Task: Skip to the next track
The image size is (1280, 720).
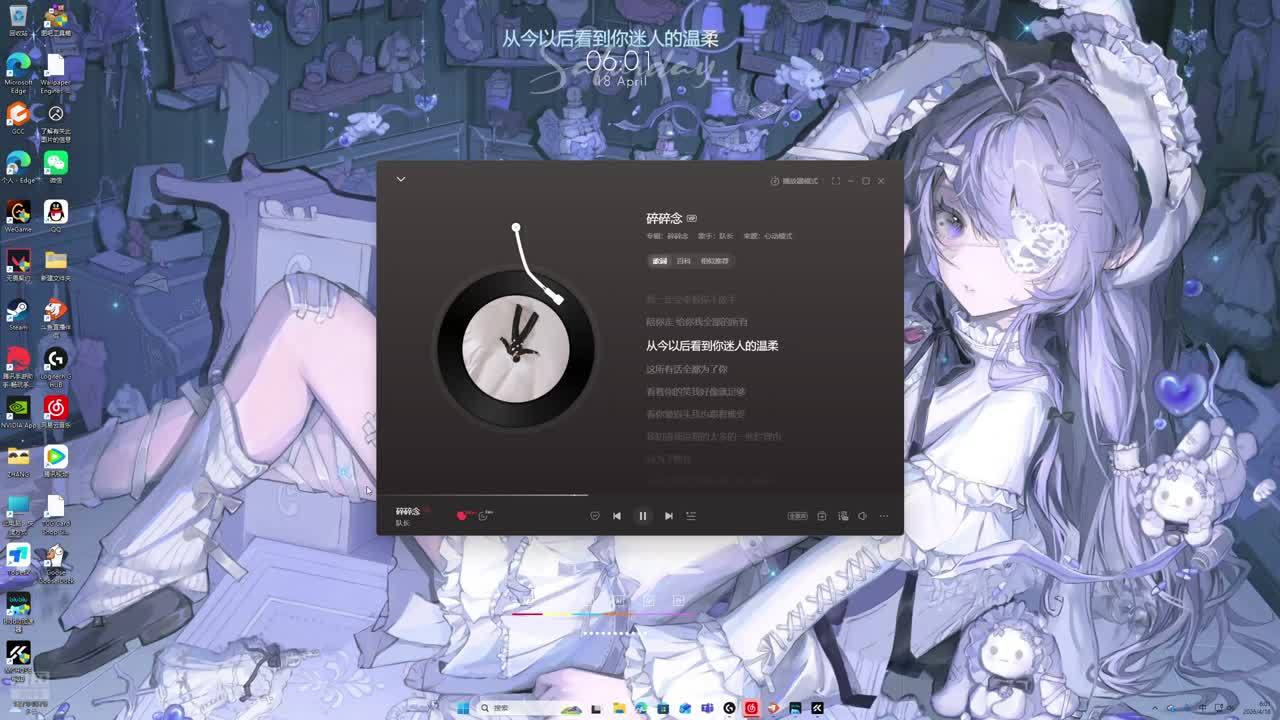Action: (x=668, y=516)
